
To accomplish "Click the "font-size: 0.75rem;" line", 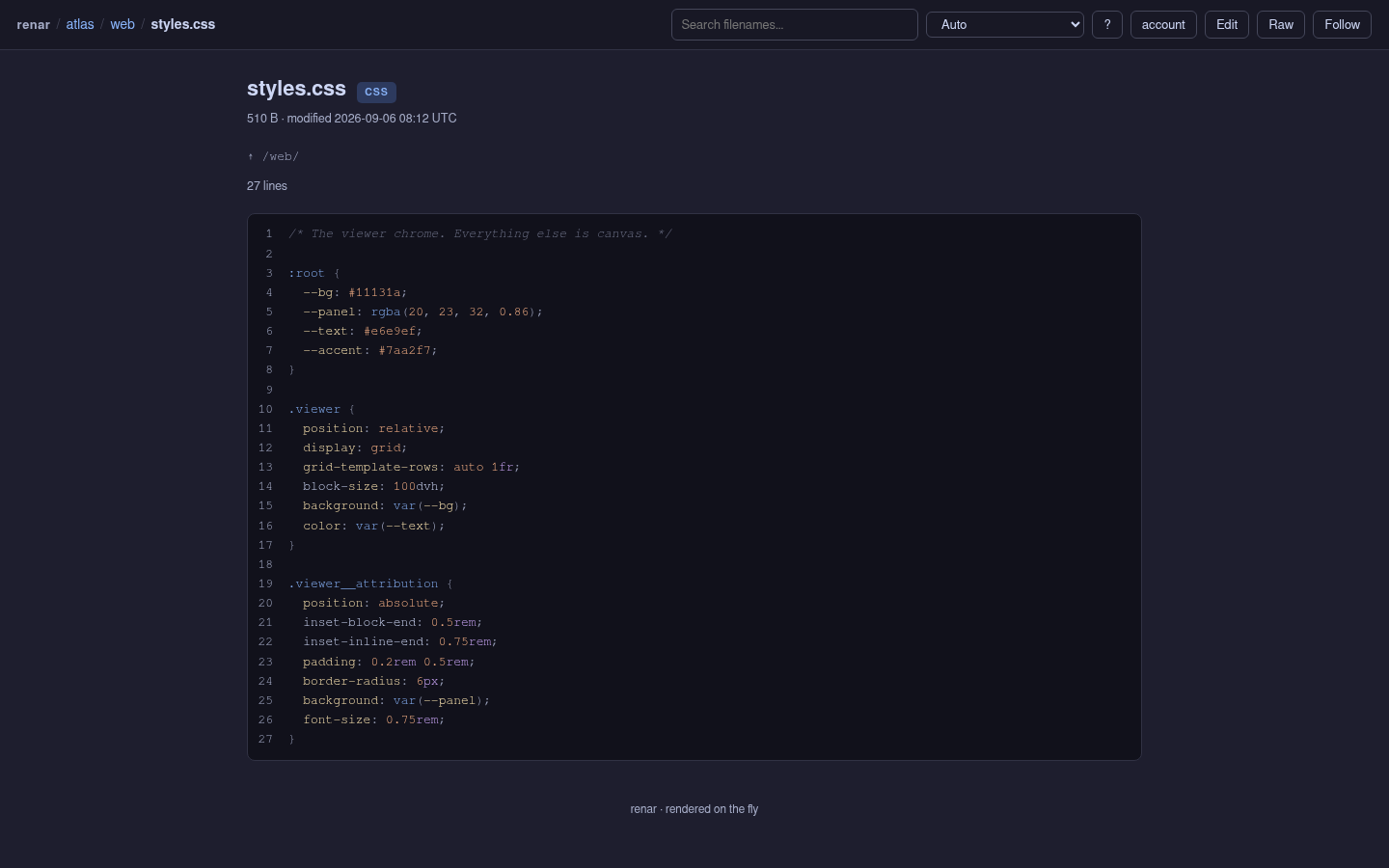I will pyautogui.click(x=373, y=719).
